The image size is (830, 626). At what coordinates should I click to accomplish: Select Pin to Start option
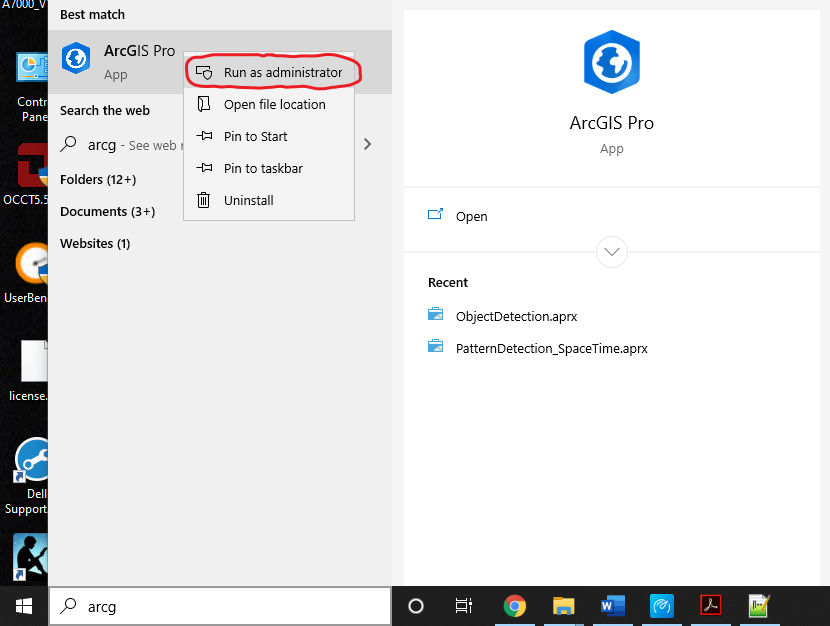pos(269,137)
